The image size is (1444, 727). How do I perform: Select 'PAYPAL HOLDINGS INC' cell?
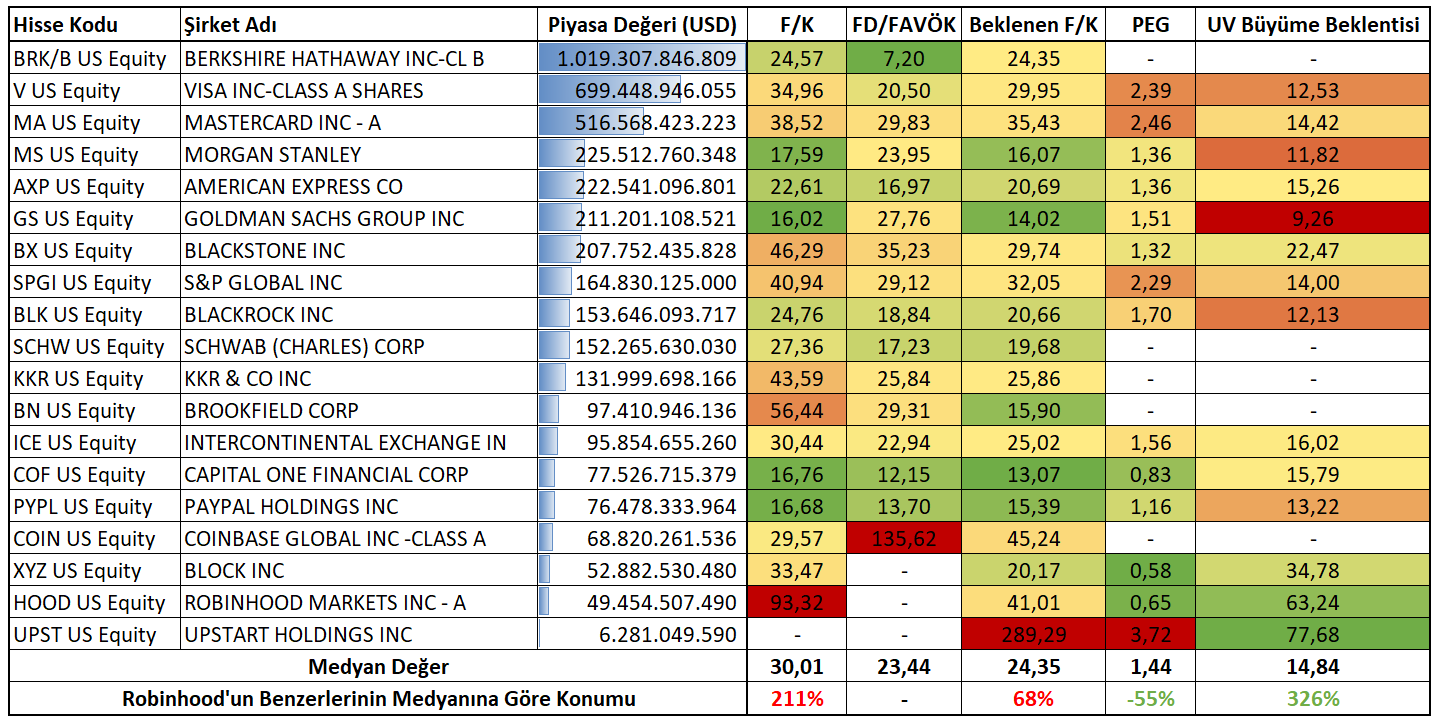[x=359, y=506]
